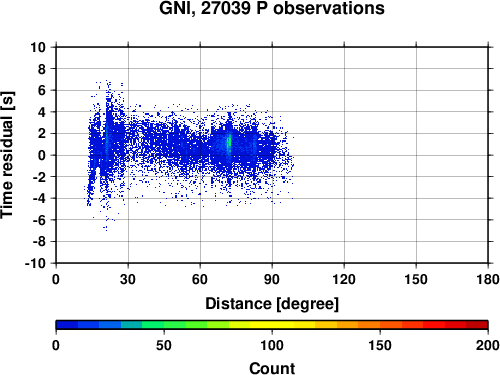Viewport: 500px width, 375px height.
Task: Click the x-axis tick label '30'
Action: [128, 279]
